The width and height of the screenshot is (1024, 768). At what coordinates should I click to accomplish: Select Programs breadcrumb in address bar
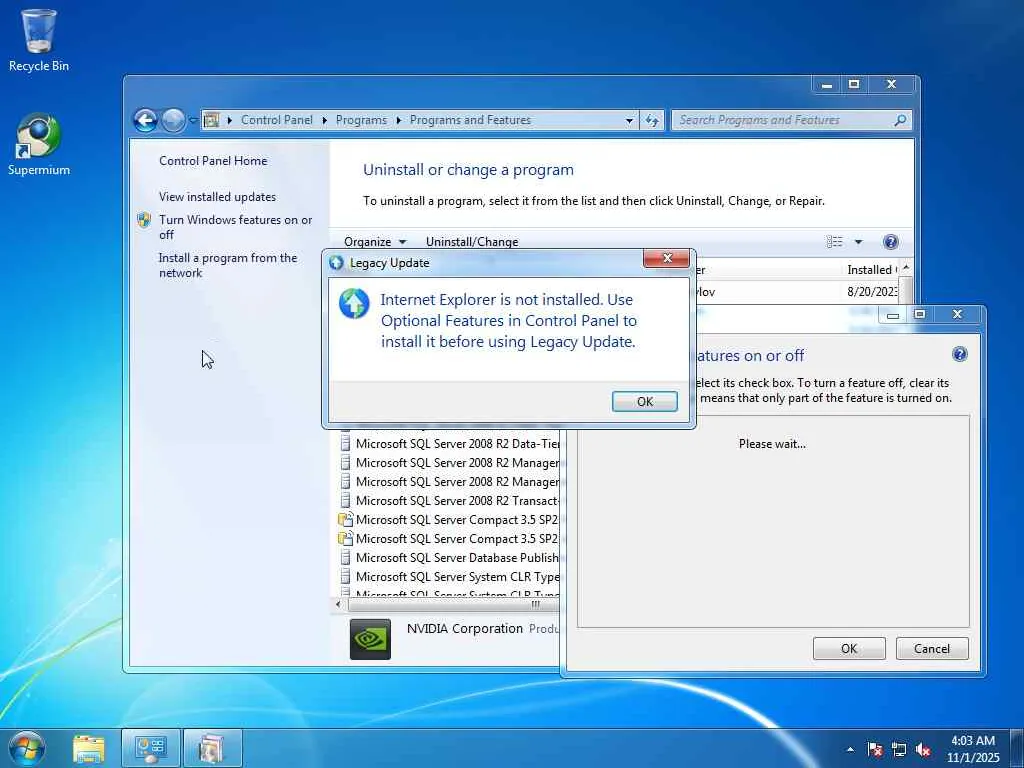point(361,120)
